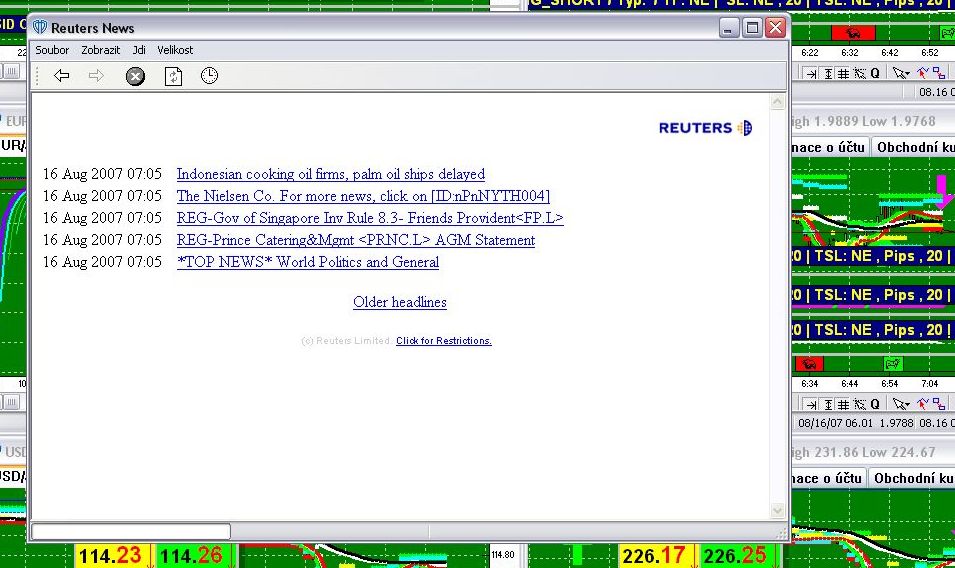Open *TOP NEWS* World Politics and General
This screenshot has width=955, height=568.
pos(308,262)
